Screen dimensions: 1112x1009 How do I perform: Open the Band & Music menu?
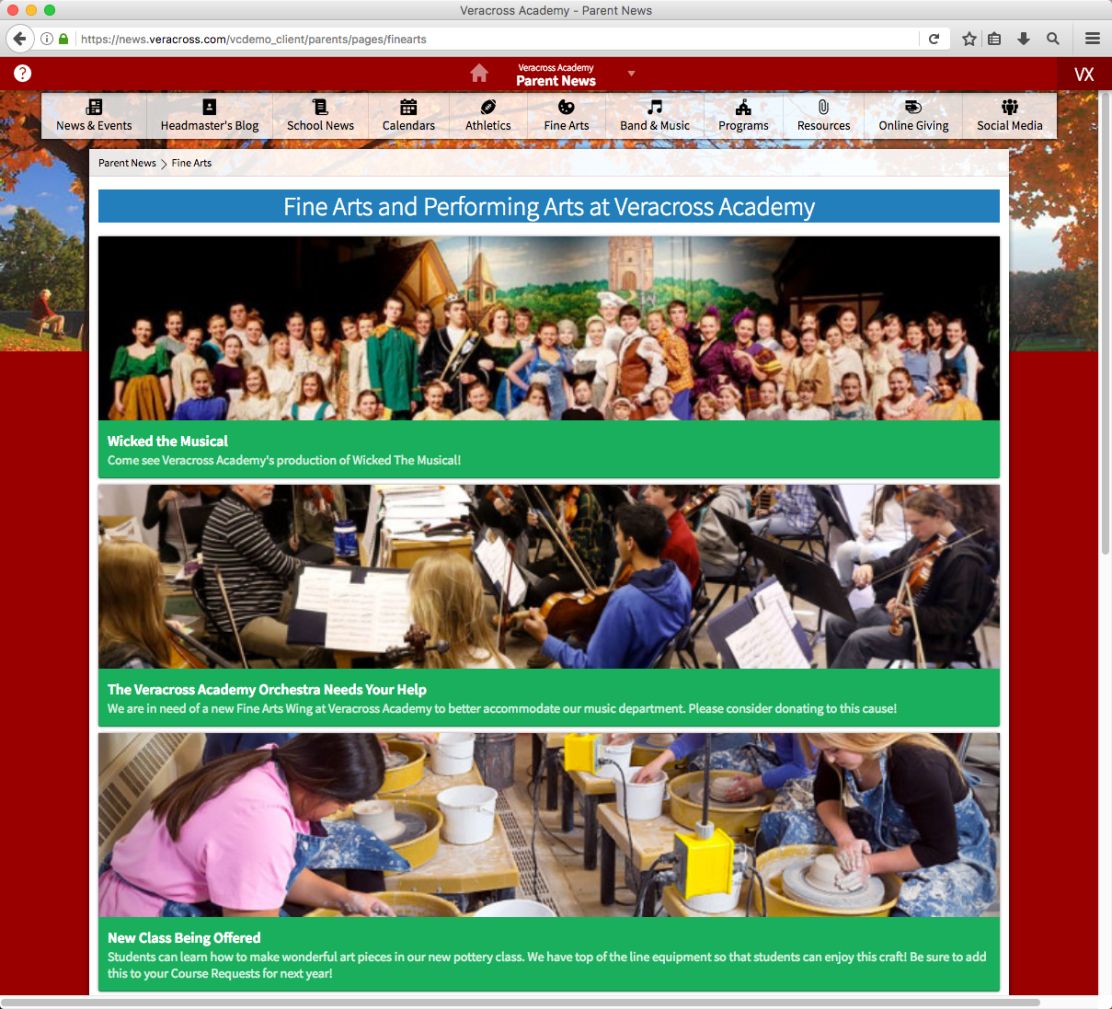[654, 116]
